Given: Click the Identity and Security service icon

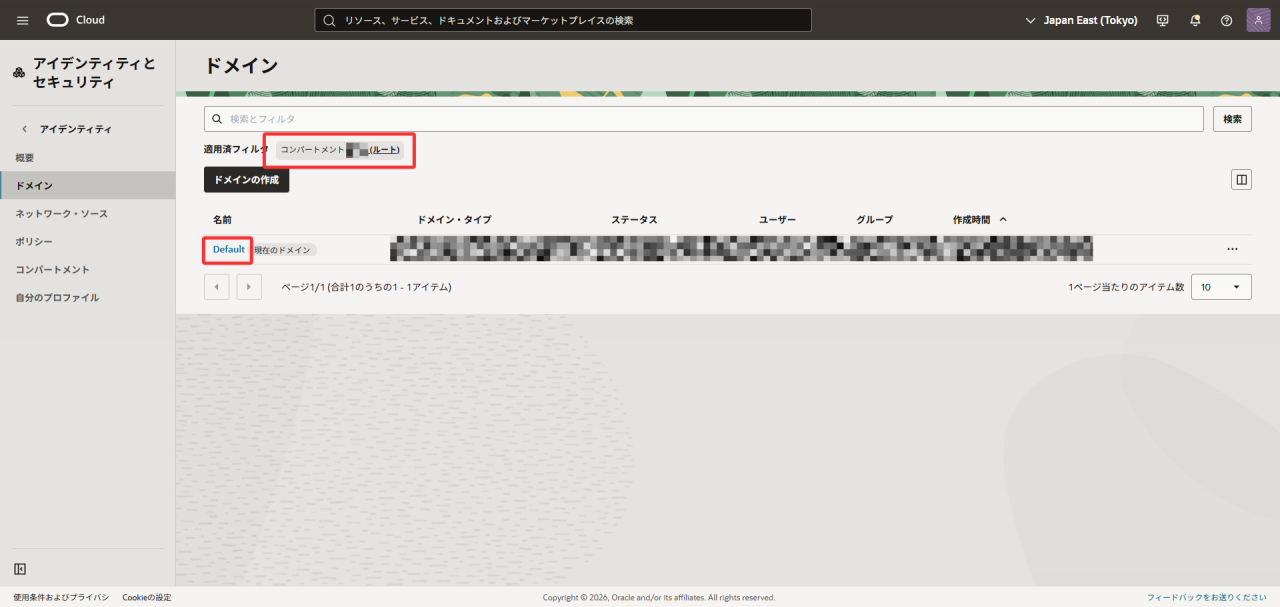Looking at the screenshot, I should point(19,73).
